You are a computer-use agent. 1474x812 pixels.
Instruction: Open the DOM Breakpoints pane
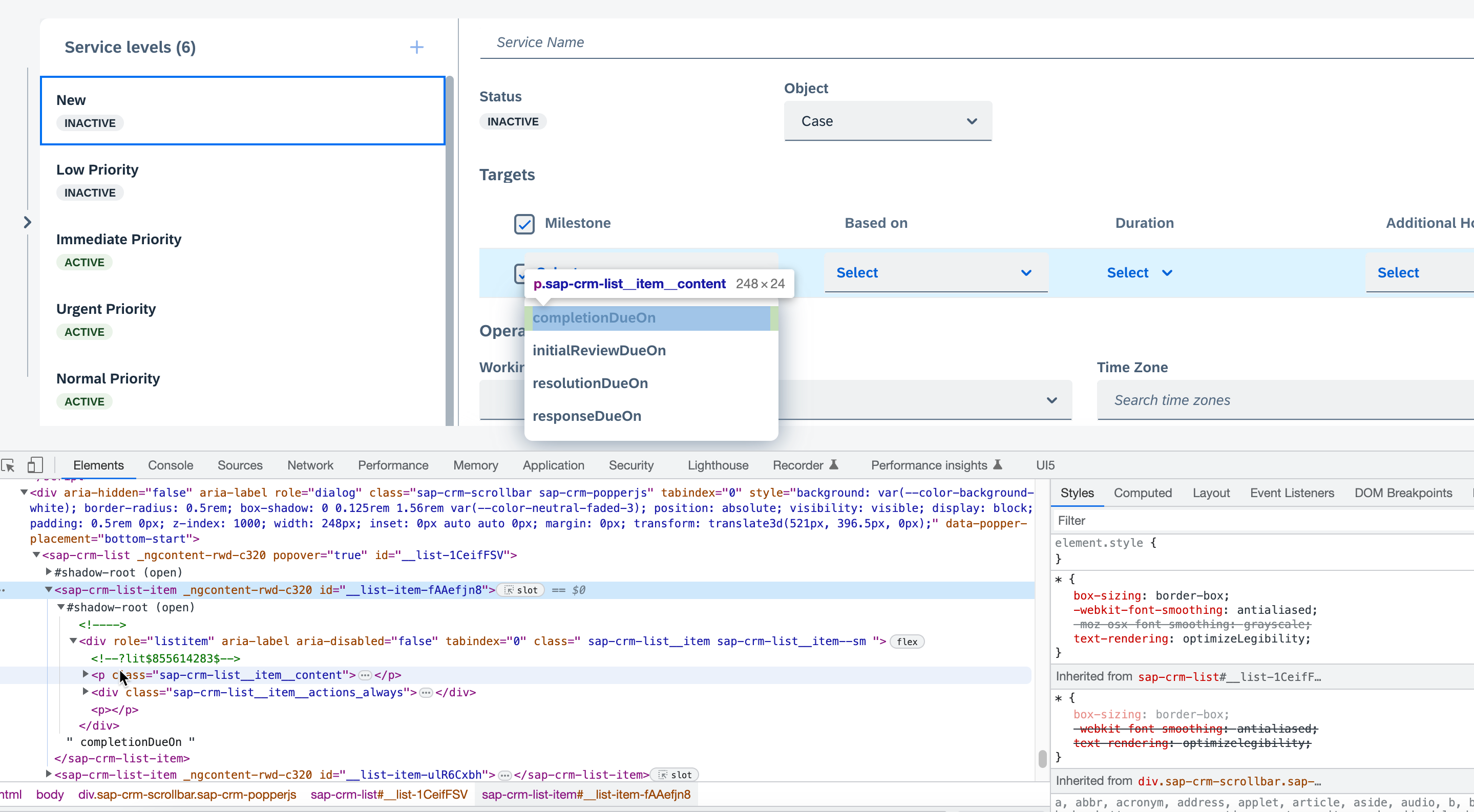tap(1402, 493)
